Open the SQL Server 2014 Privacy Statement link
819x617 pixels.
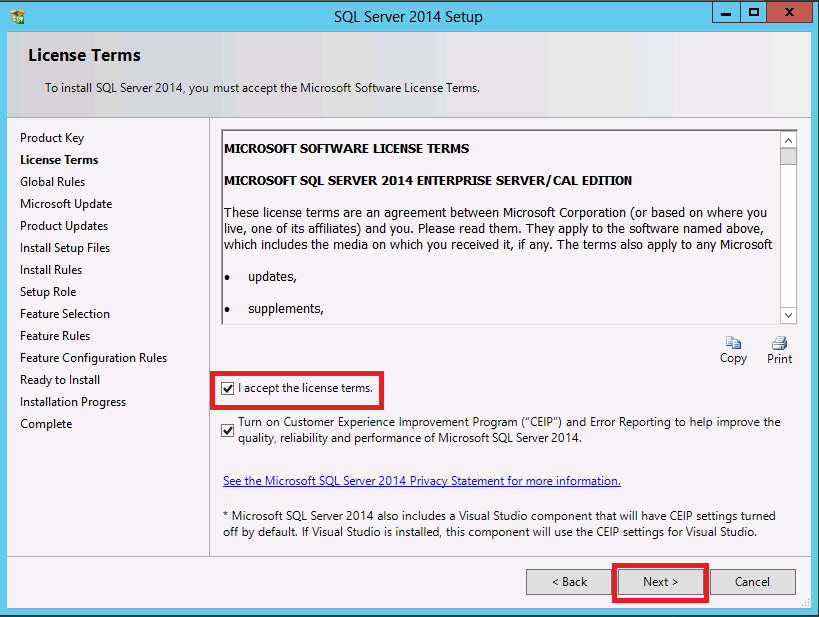click(x=421, y=481)
